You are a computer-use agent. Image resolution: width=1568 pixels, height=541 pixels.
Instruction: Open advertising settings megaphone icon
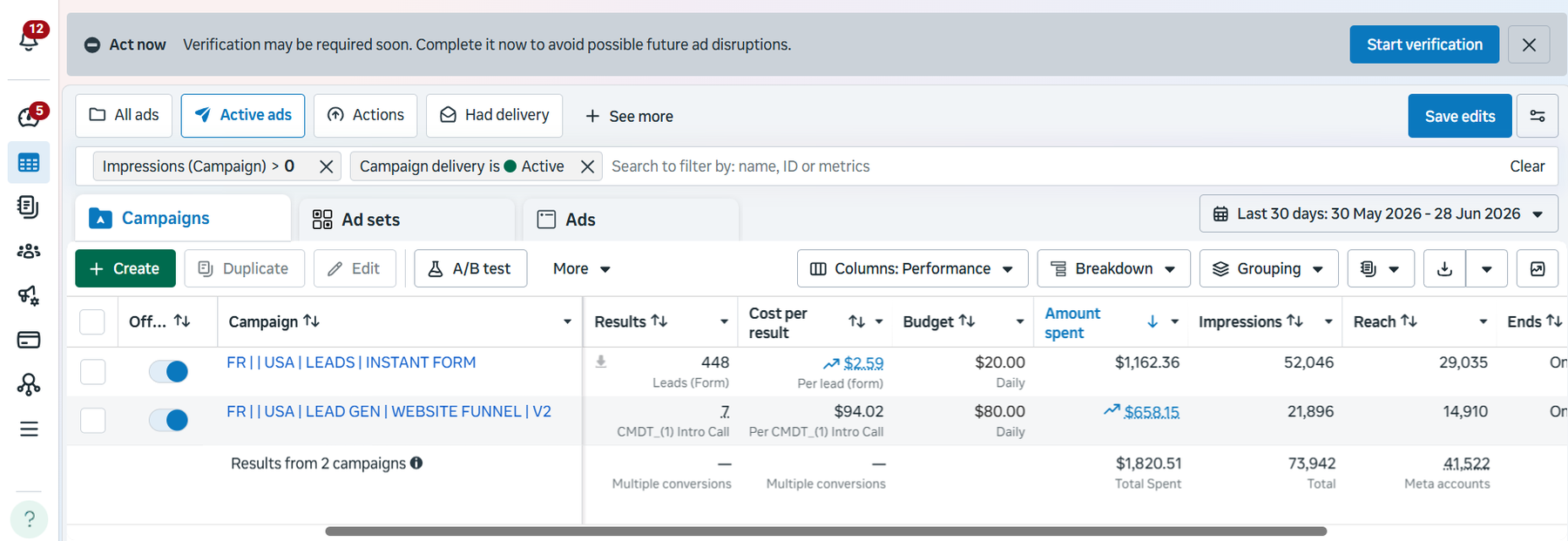pos(29,295)
